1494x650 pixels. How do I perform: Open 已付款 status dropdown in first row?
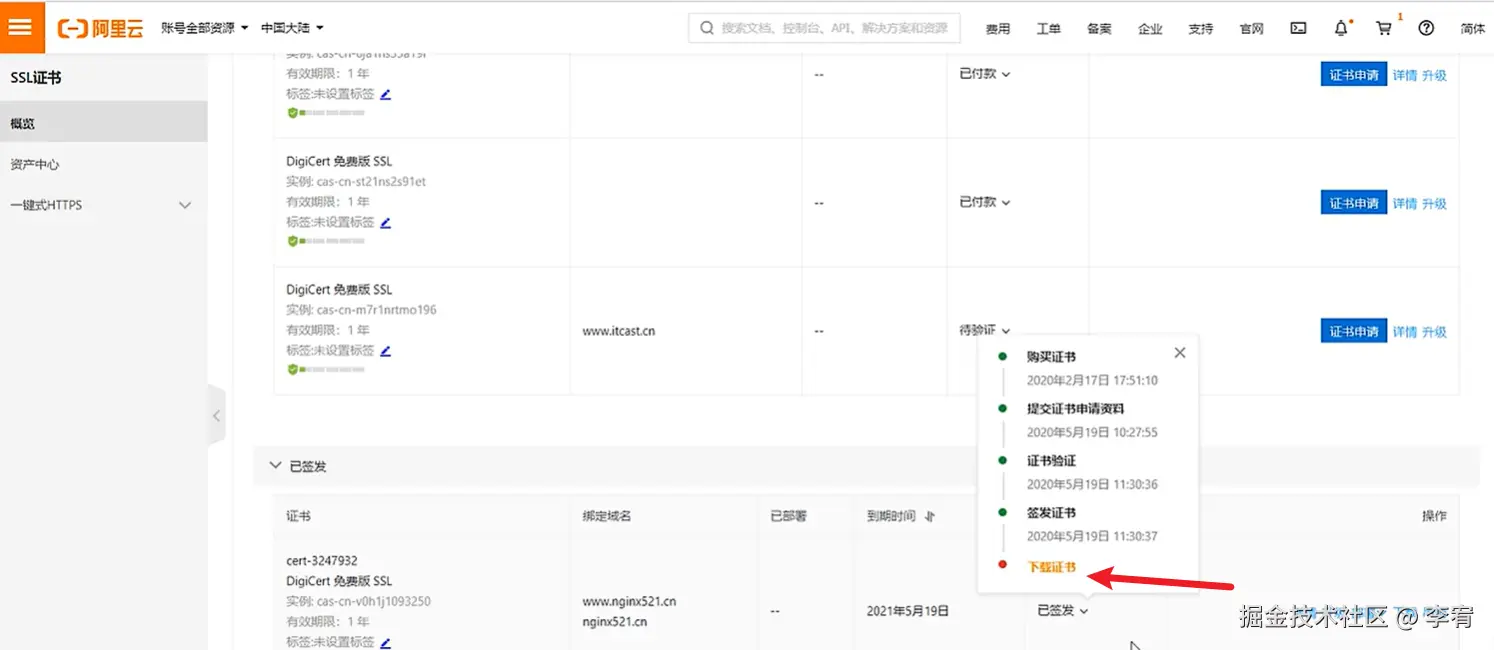(984, 74)
